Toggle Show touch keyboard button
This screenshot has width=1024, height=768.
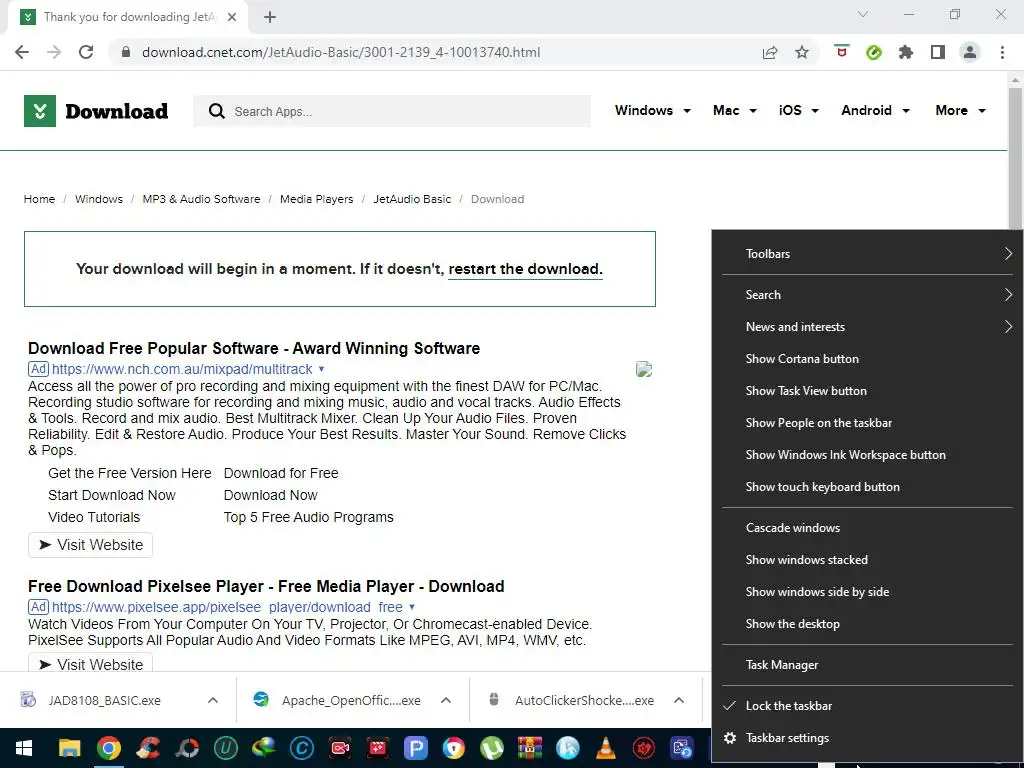coord(867,487)
